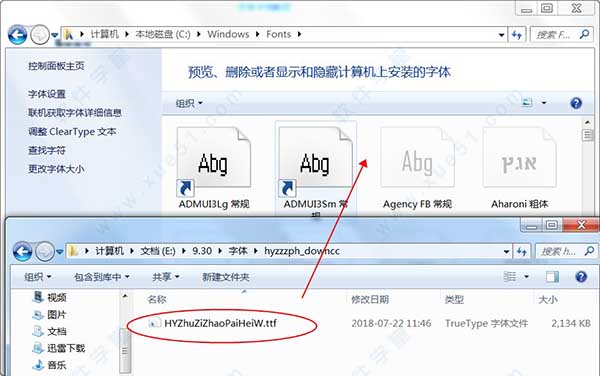Go forward in the Fonts window
600x376 pixels.
tap(40, 35)
